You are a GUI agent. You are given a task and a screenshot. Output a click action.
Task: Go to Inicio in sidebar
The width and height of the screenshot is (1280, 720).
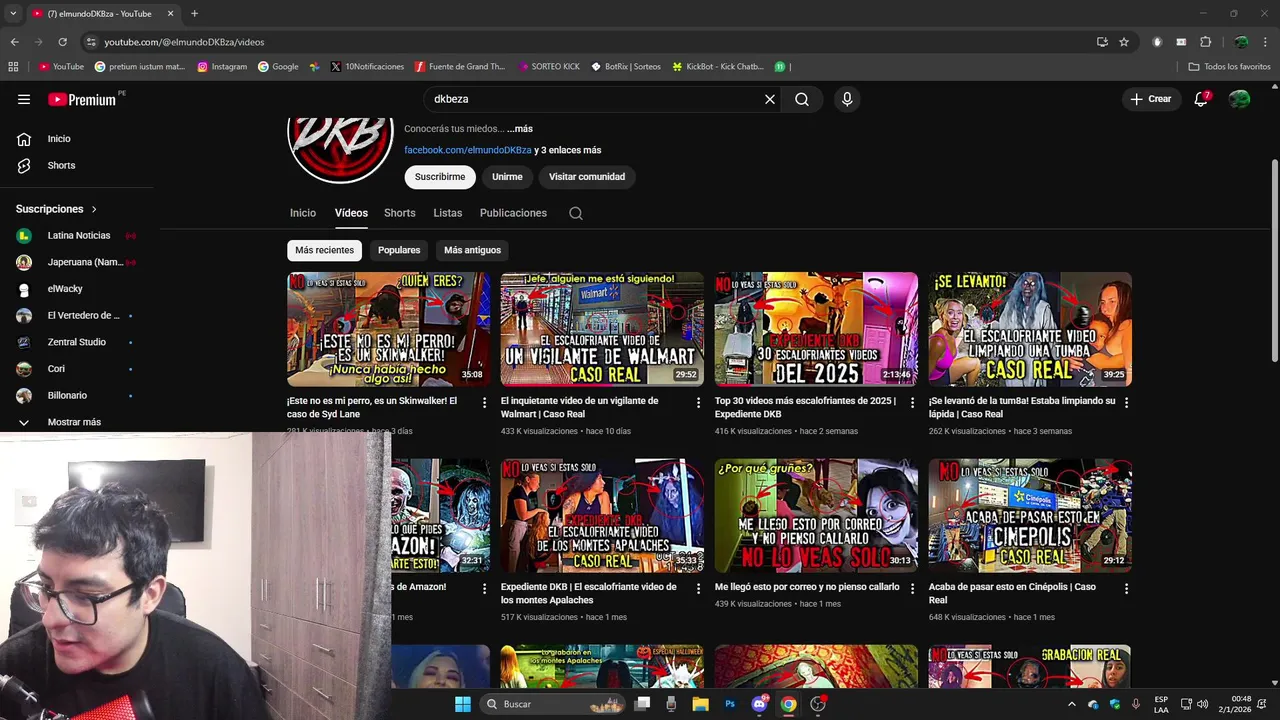tap(58, 139)
